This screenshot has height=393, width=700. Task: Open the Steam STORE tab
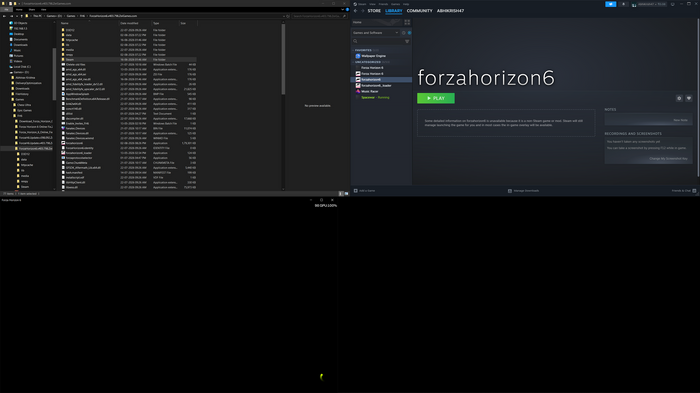(x=374, y=11)
